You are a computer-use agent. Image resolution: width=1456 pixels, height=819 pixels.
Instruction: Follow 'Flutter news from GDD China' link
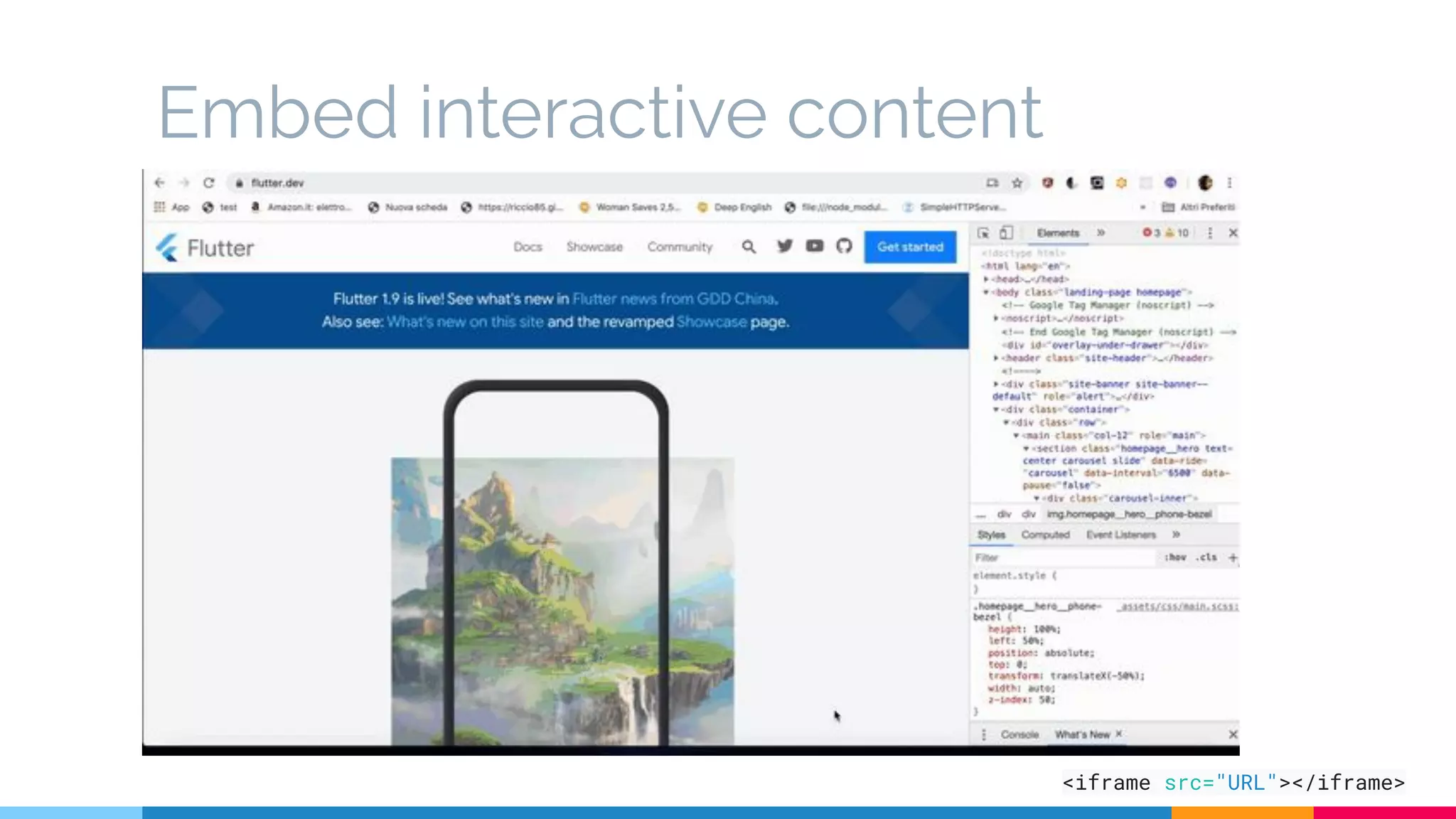point(673,299)
